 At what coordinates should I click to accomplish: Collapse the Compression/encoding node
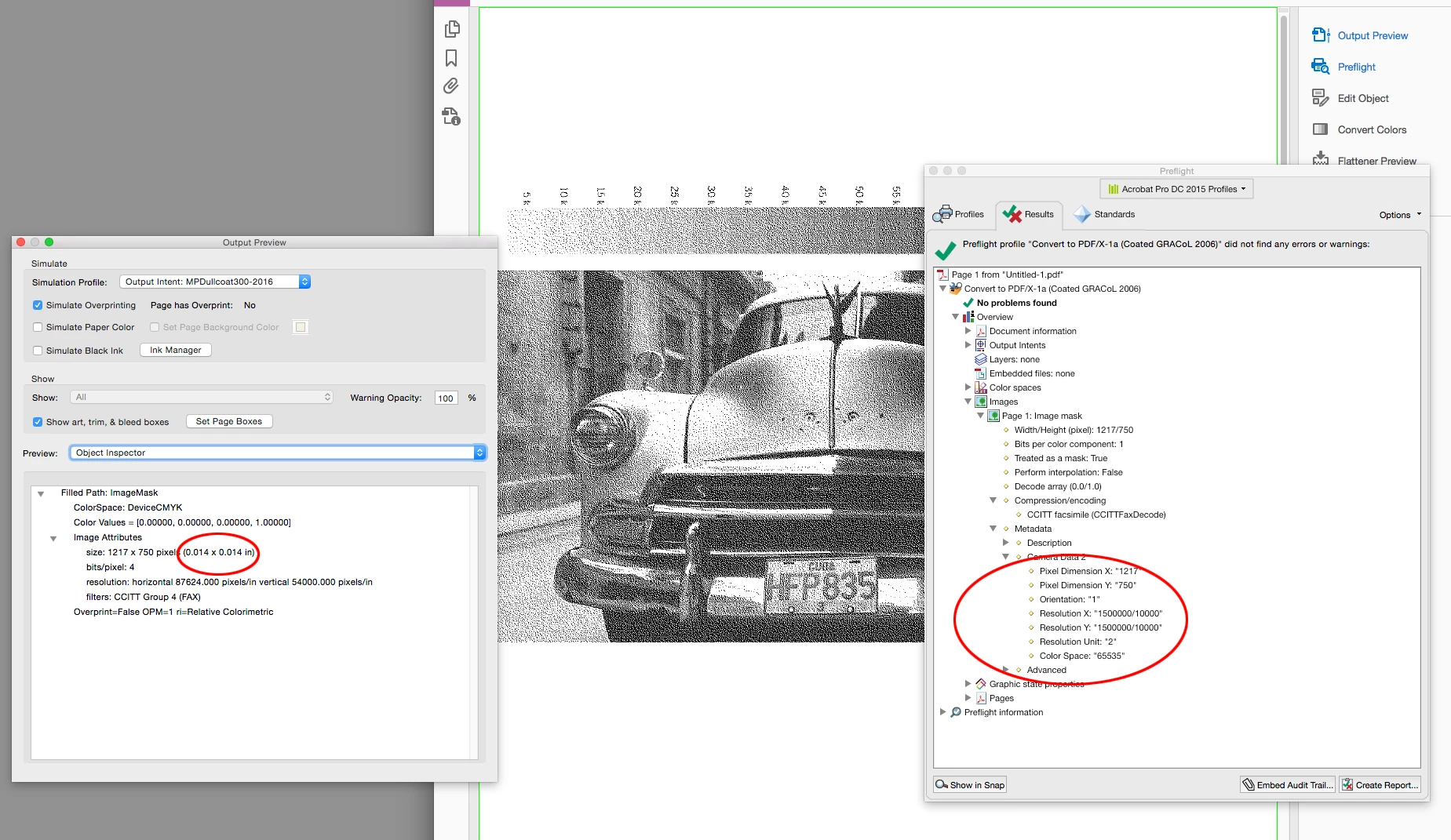pos(993,500)
